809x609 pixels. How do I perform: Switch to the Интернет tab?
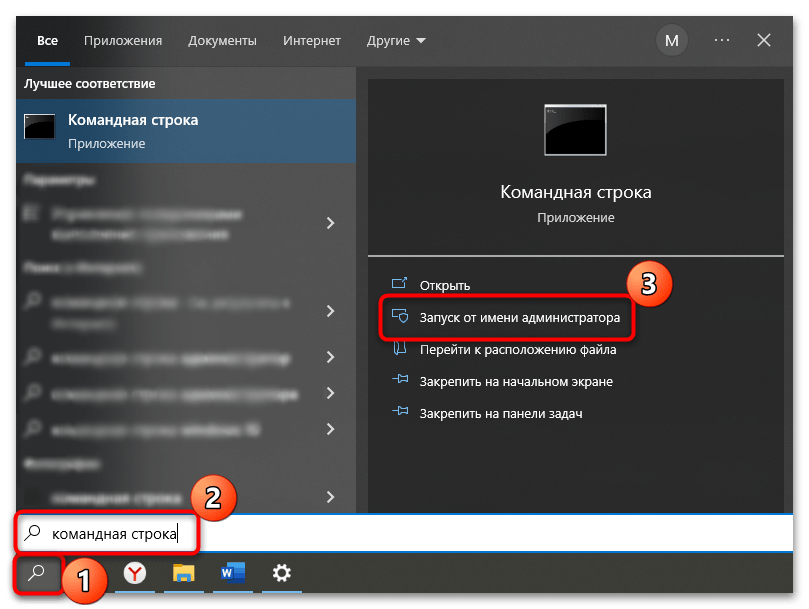coord(311,41)
